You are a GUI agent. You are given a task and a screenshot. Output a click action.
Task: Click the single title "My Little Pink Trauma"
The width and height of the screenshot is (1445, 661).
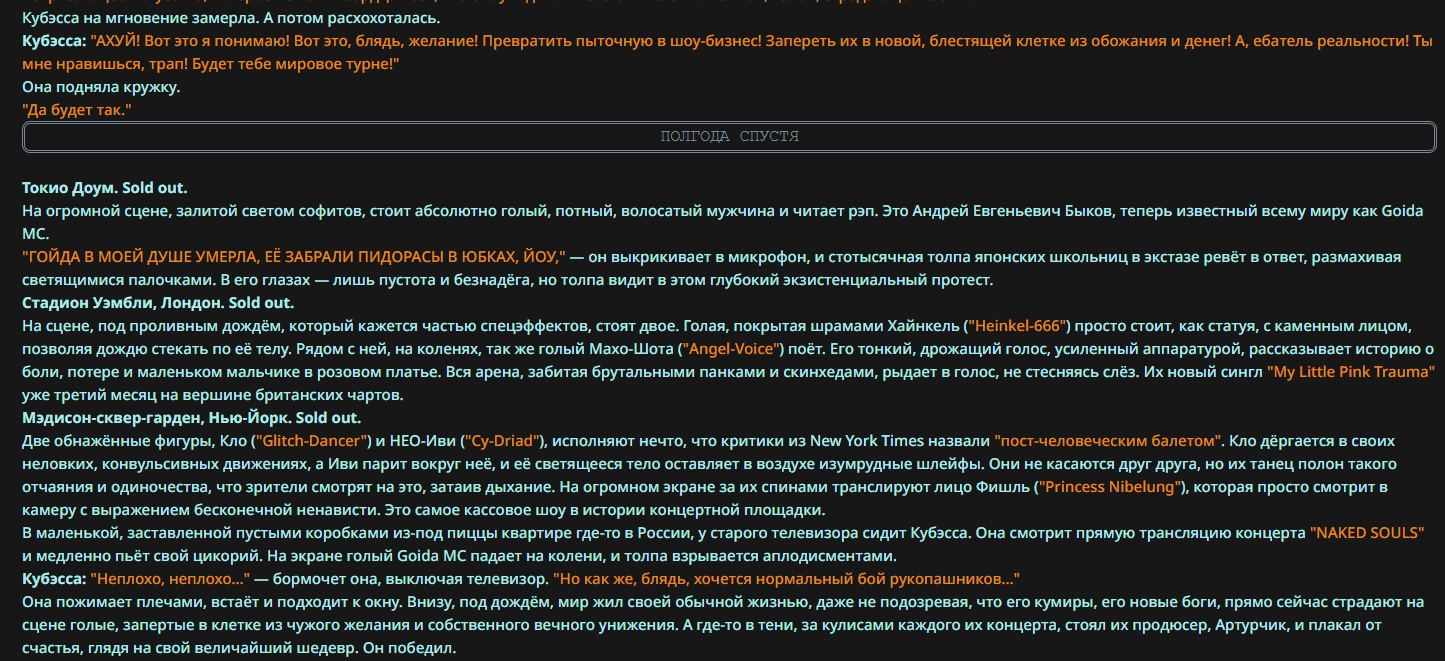tap(1351, 372)
